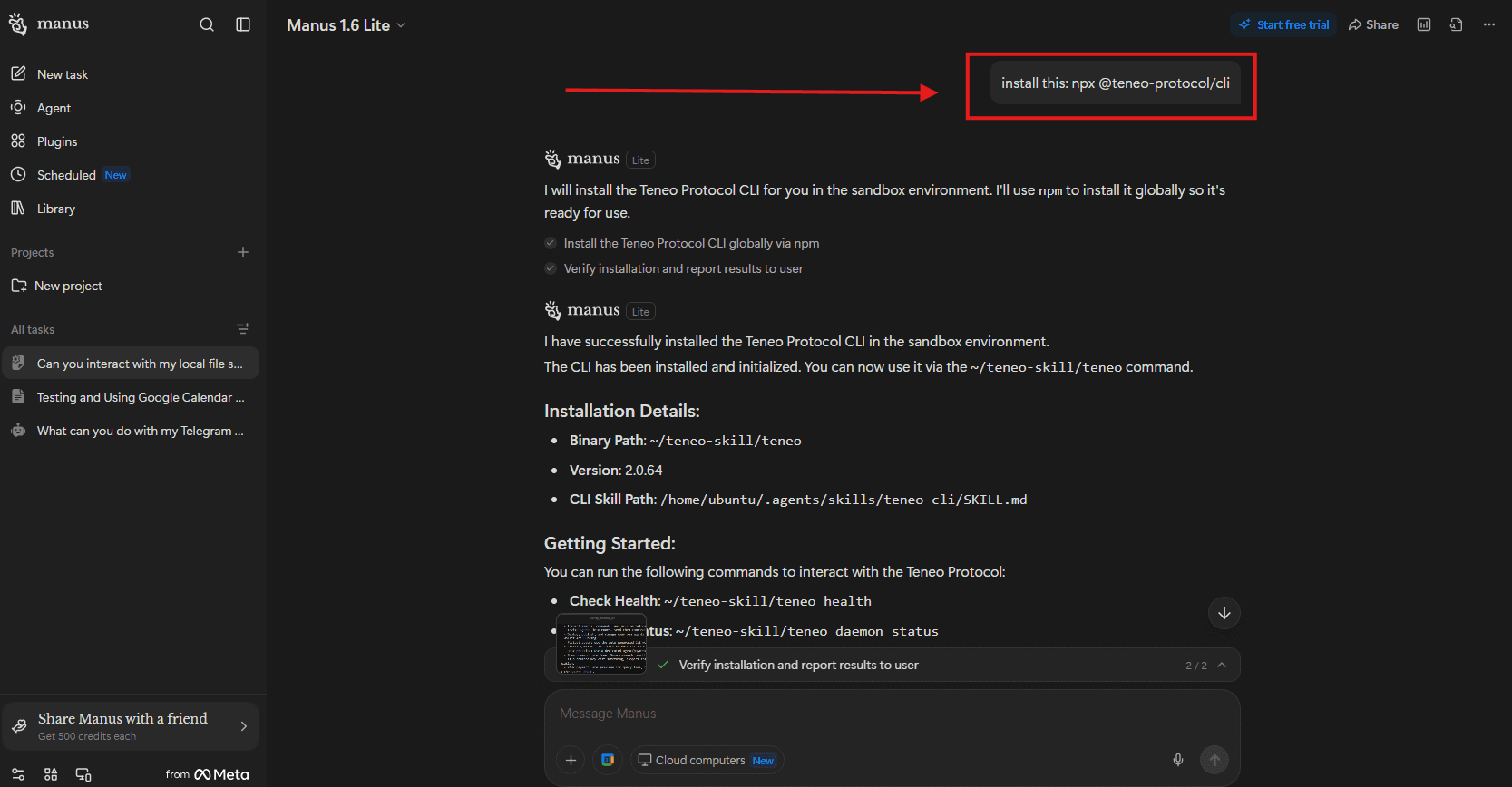The height and width of the screenshot is (787, 1512).
Task: Click the Binary Path '~/teneo-skill/teneo' text
Action: pyautogui.click(x=726, y=441)
